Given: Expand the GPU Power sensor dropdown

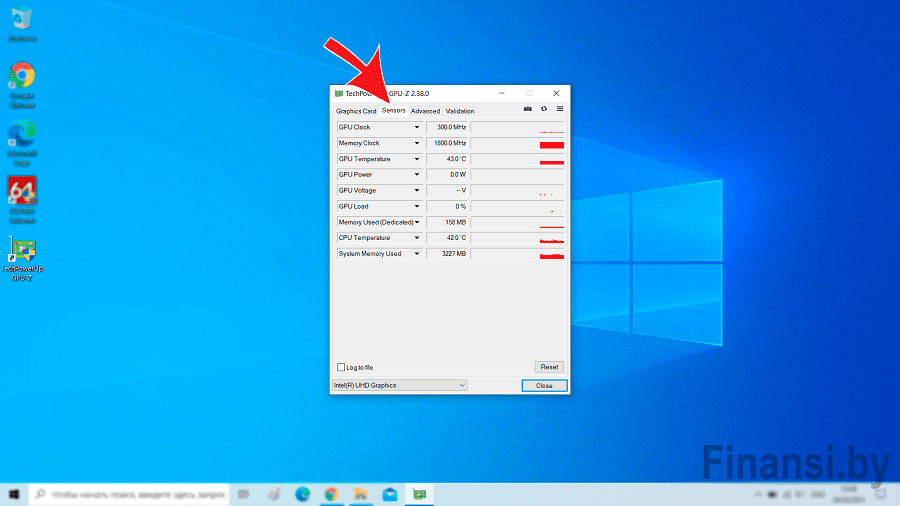Looking at the screenshot, I should pyautogui.click(x=417, y=174).
